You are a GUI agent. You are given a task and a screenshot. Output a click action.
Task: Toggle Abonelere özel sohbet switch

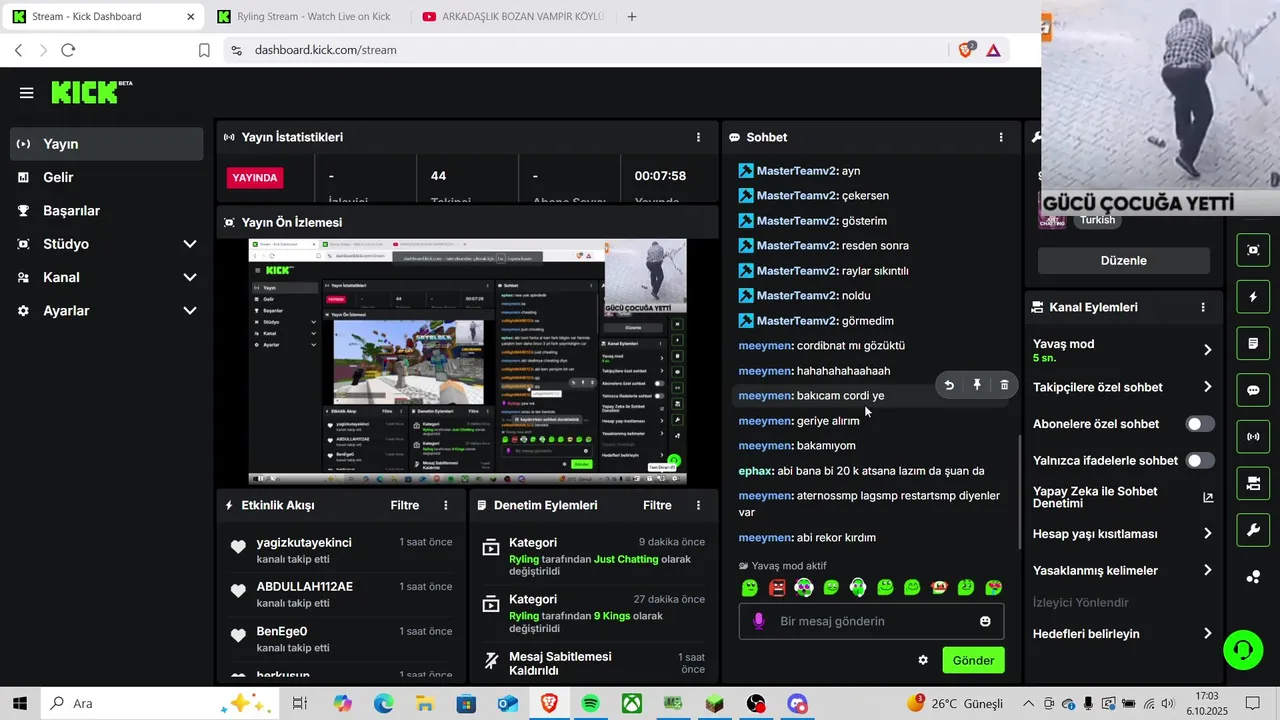(1200, 424)
